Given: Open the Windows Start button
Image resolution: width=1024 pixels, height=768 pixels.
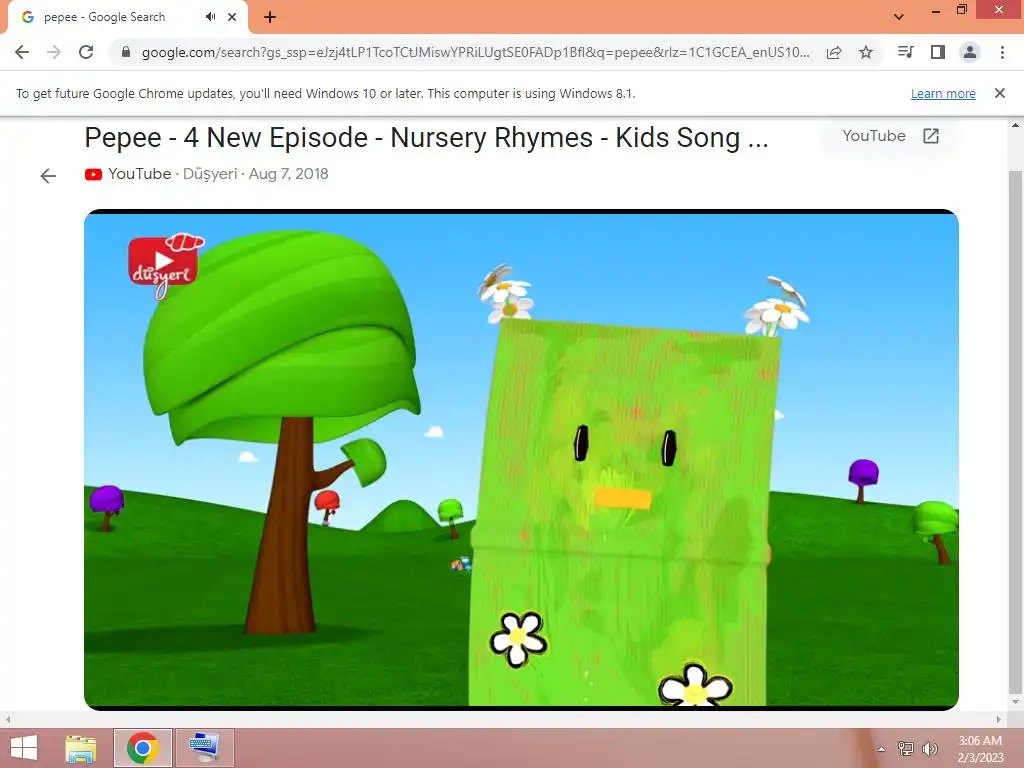Looking at the screenshot, I should 24,748.
